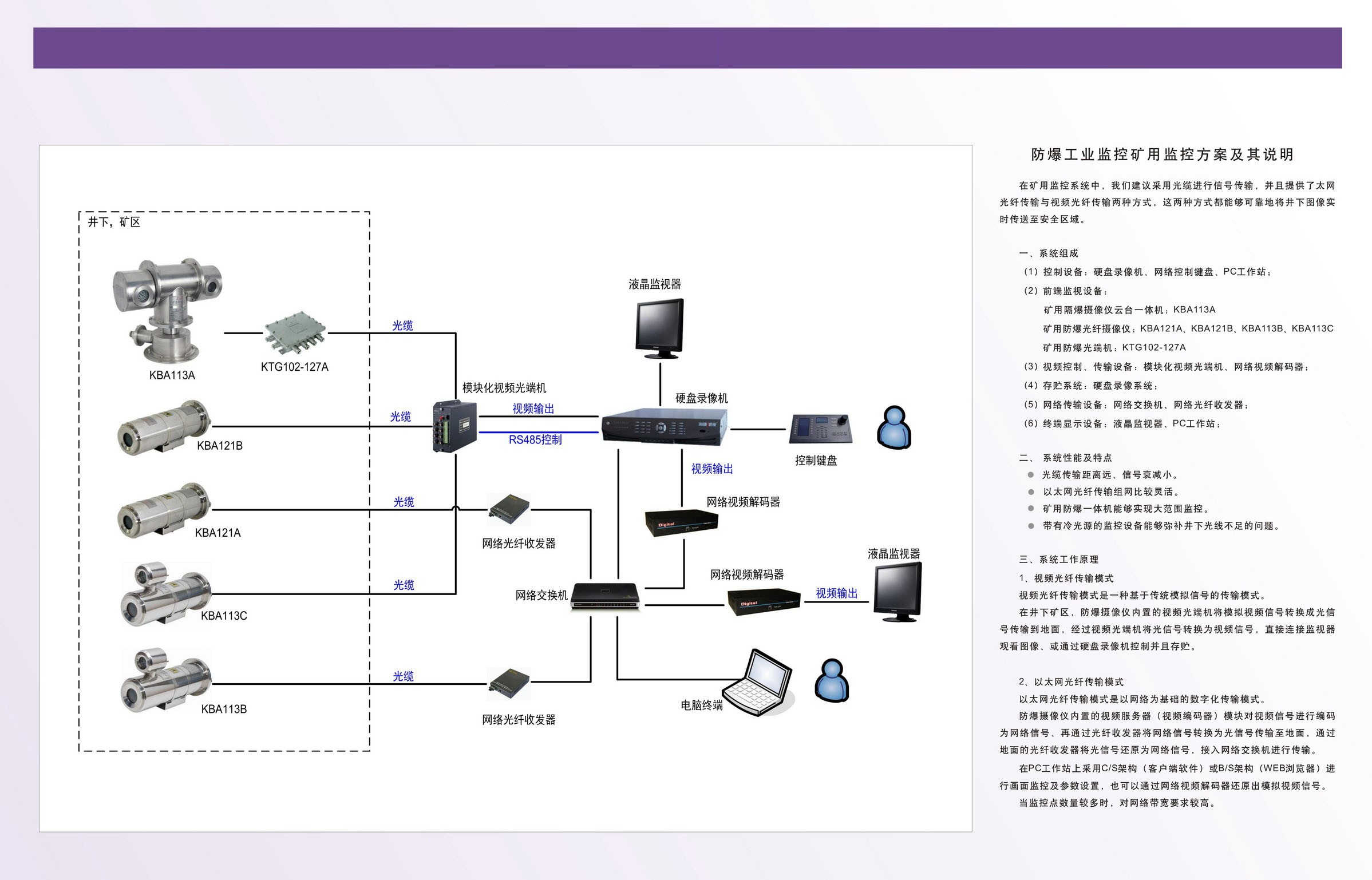Viewport: 1372px width, 880px height.
Task: Click the 井下，矿区 dashed box label
Action: click(114, 222)
